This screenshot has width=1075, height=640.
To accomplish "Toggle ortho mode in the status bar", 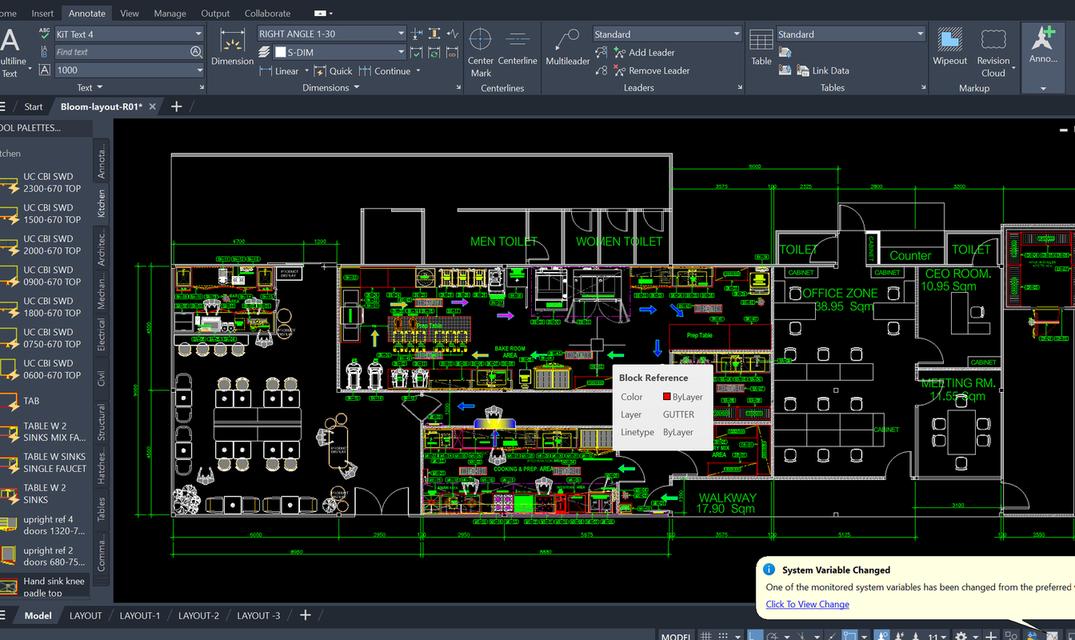I will [x=755, y=633].
